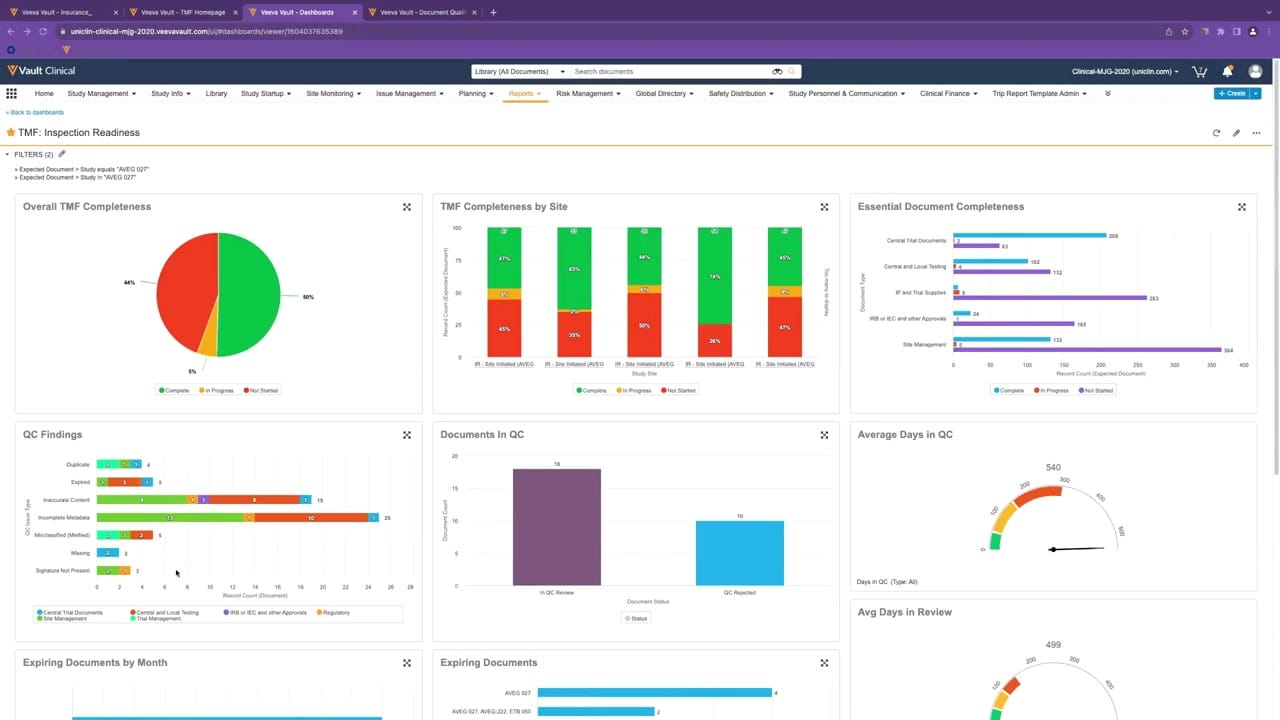Toggle Complete legend in Overall TMF Completeness
Viewport: 1280px width, 720px height.
[174, 390]
